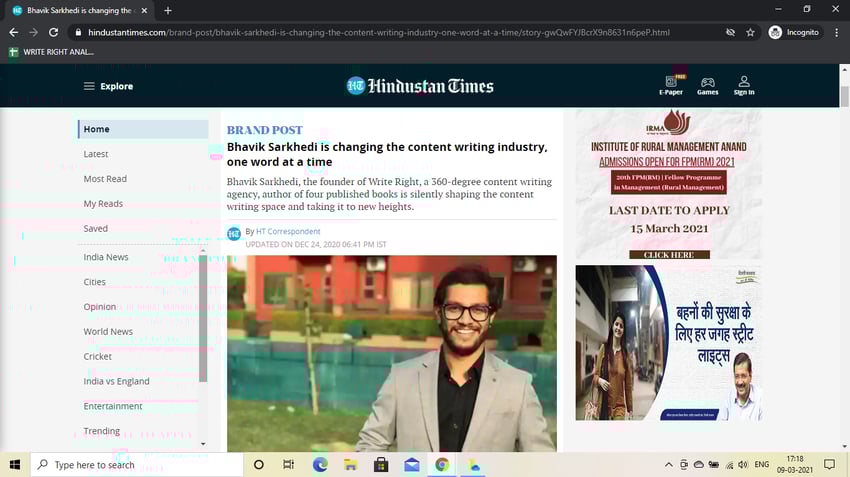Click the battery icon in tray
The width and height of the screenshot is (850, 477).
714,465
